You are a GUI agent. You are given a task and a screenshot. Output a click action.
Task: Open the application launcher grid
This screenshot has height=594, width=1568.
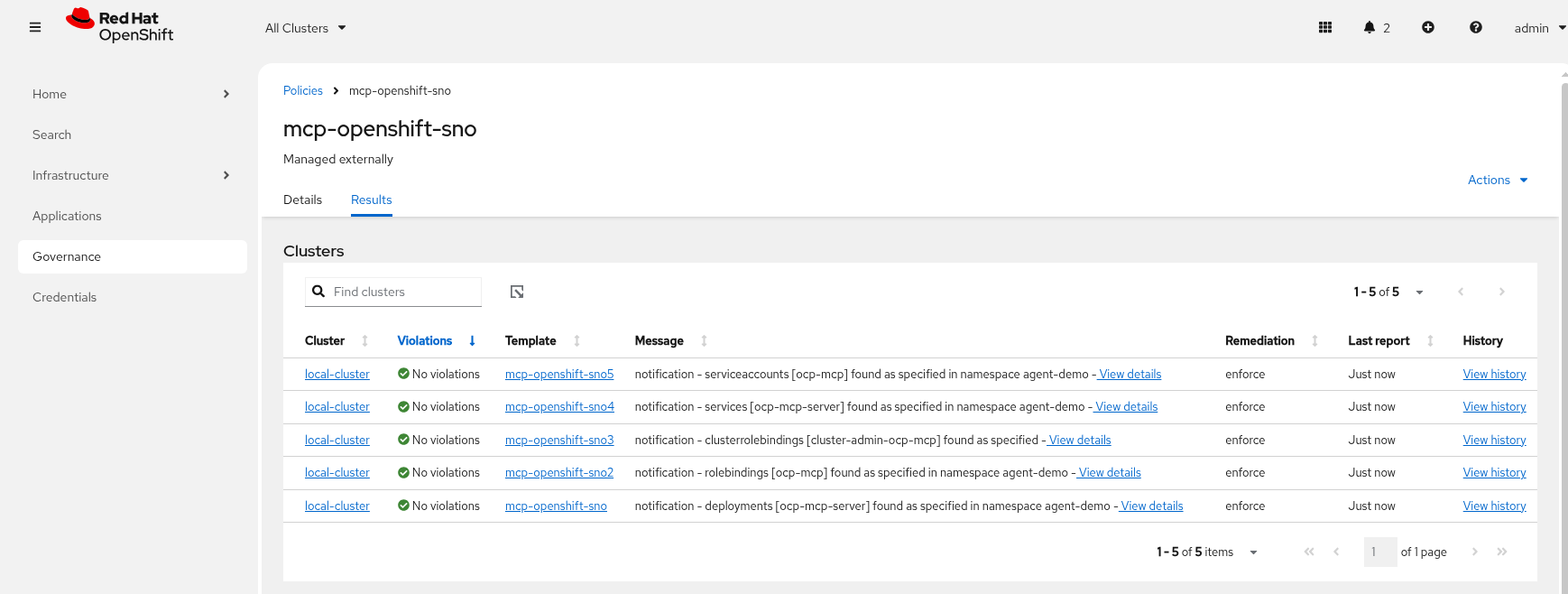pyautogui.click(x=1325, y=27)
